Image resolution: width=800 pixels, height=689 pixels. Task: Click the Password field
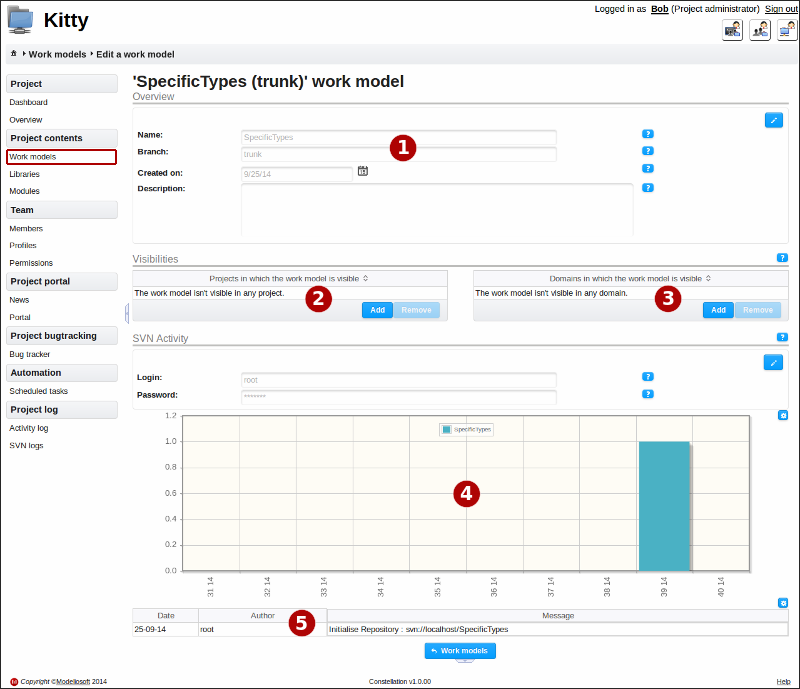click(399, 397)
